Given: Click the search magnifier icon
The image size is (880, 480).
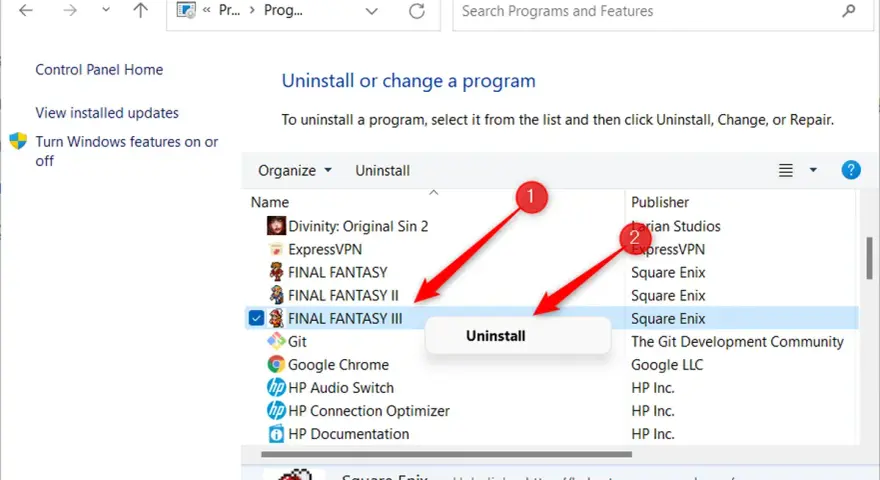Looking at the screenshot, I should [x=849, y=11].
